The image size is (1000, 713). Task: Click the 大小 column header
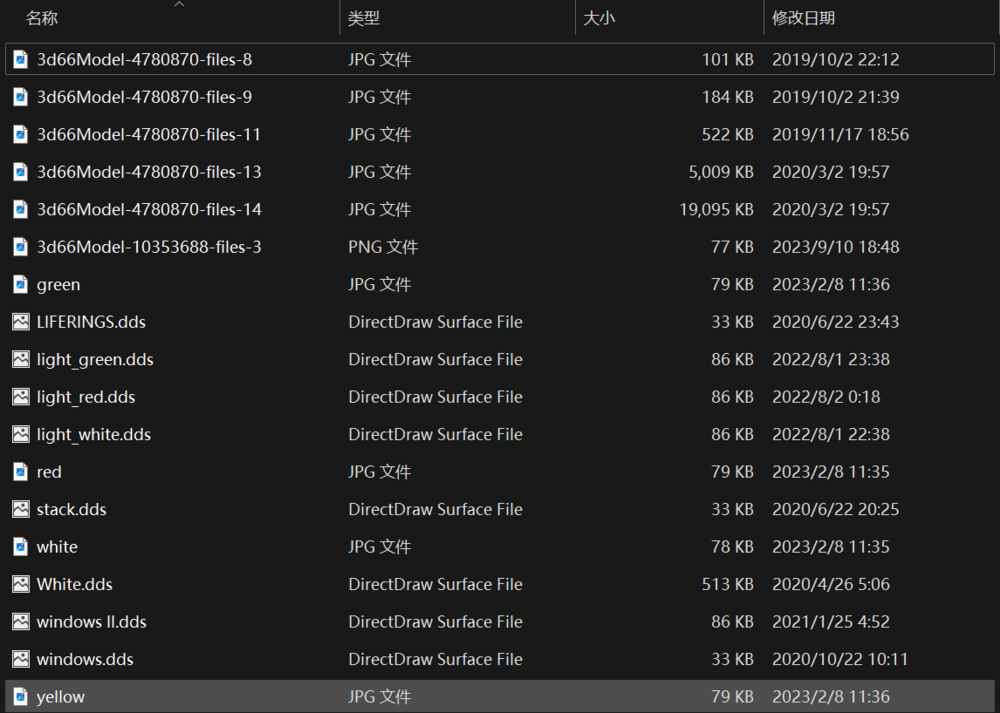click(599, 18)
